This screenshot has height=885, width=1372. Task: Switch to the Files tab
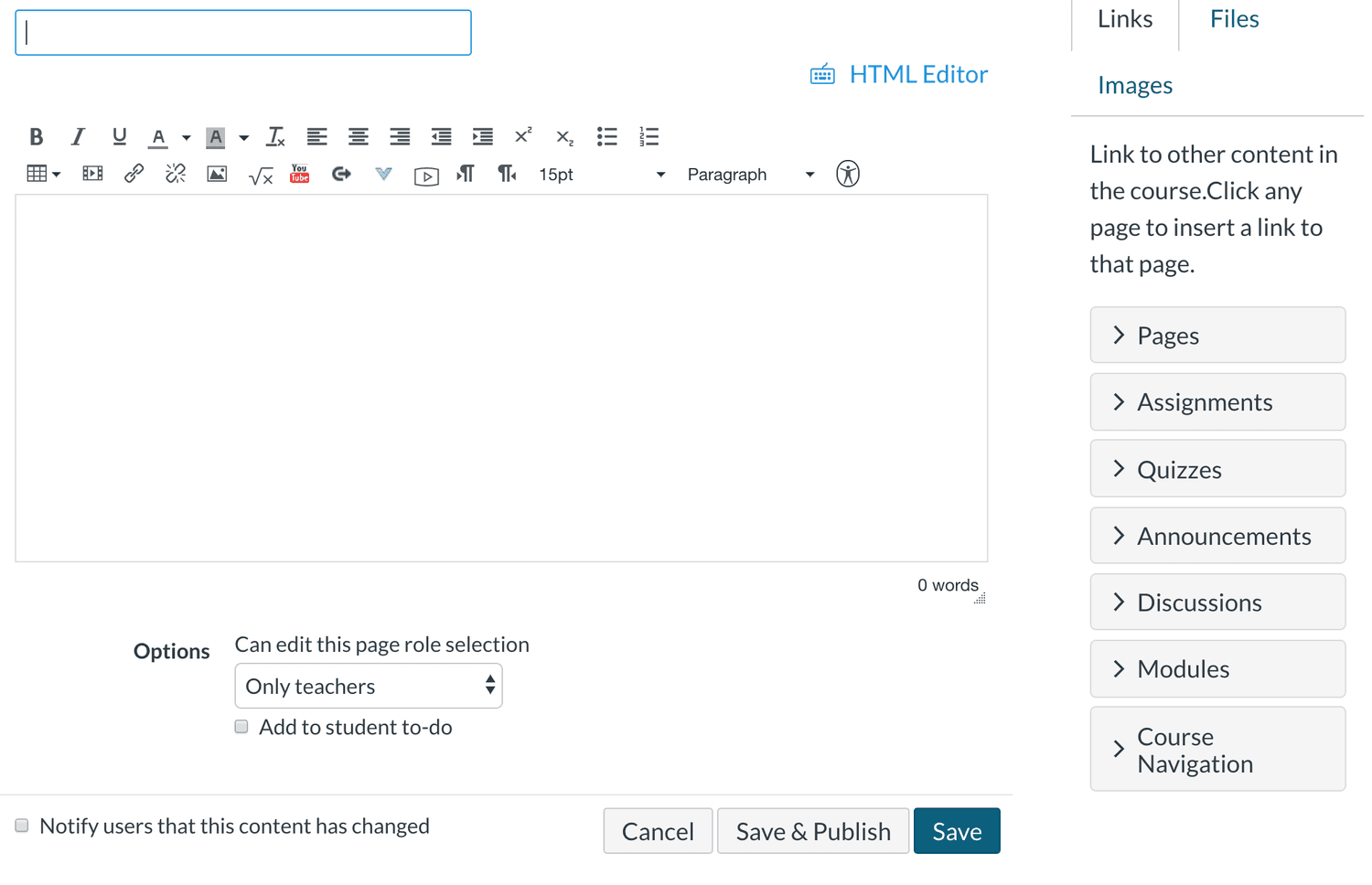click(1234, 20)
